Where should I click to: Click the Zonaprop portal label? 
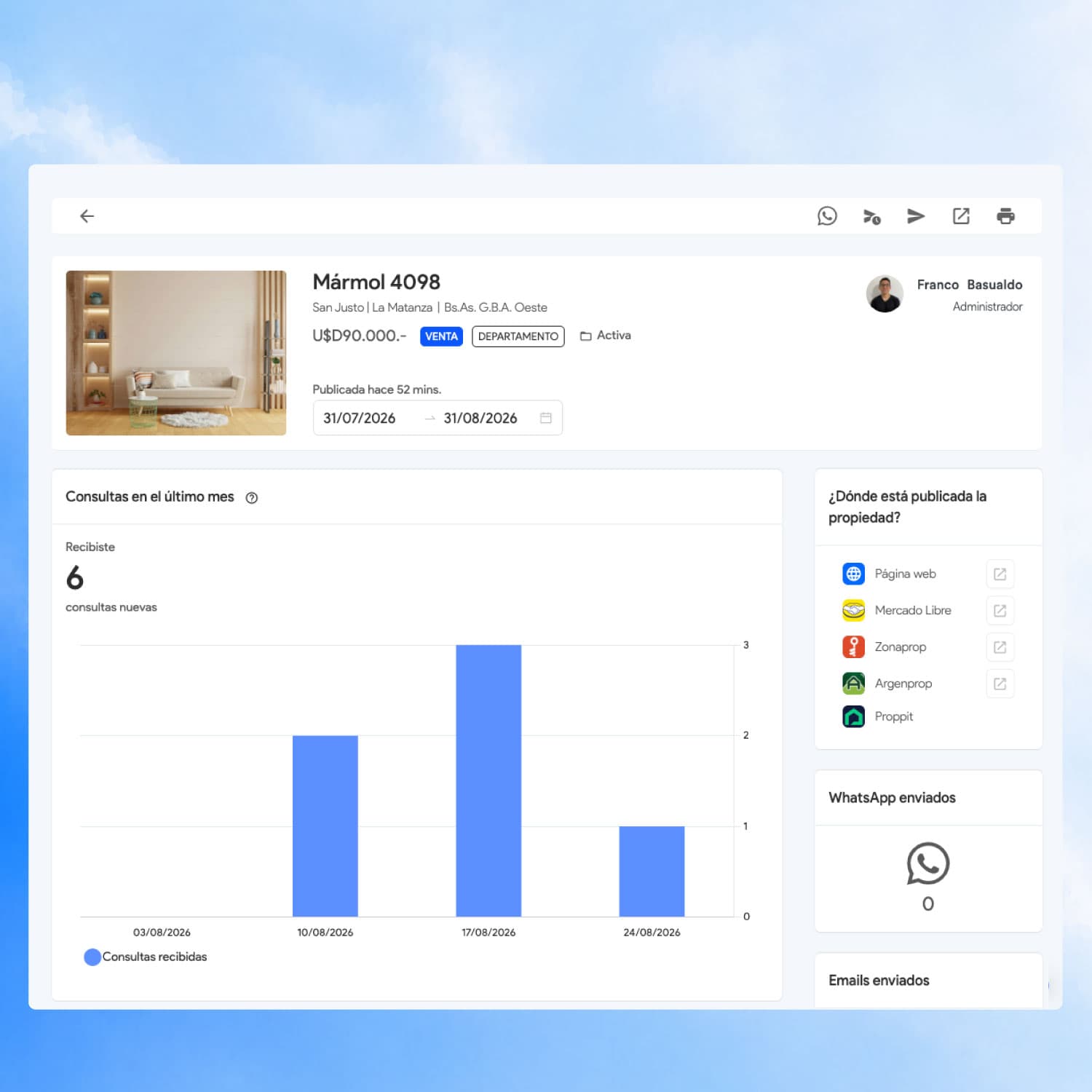coord(901,647)
